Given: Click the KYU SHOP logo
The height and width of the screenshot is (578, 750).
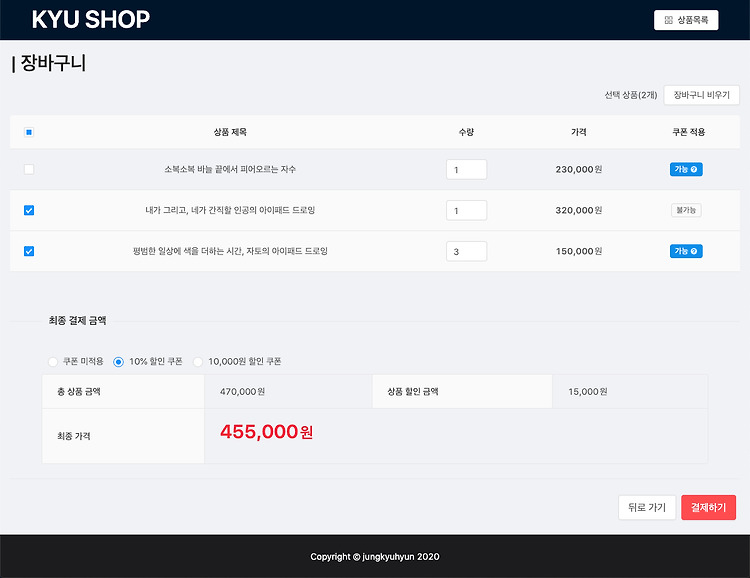Looking at the screenshot, I should tap(91, 20).
